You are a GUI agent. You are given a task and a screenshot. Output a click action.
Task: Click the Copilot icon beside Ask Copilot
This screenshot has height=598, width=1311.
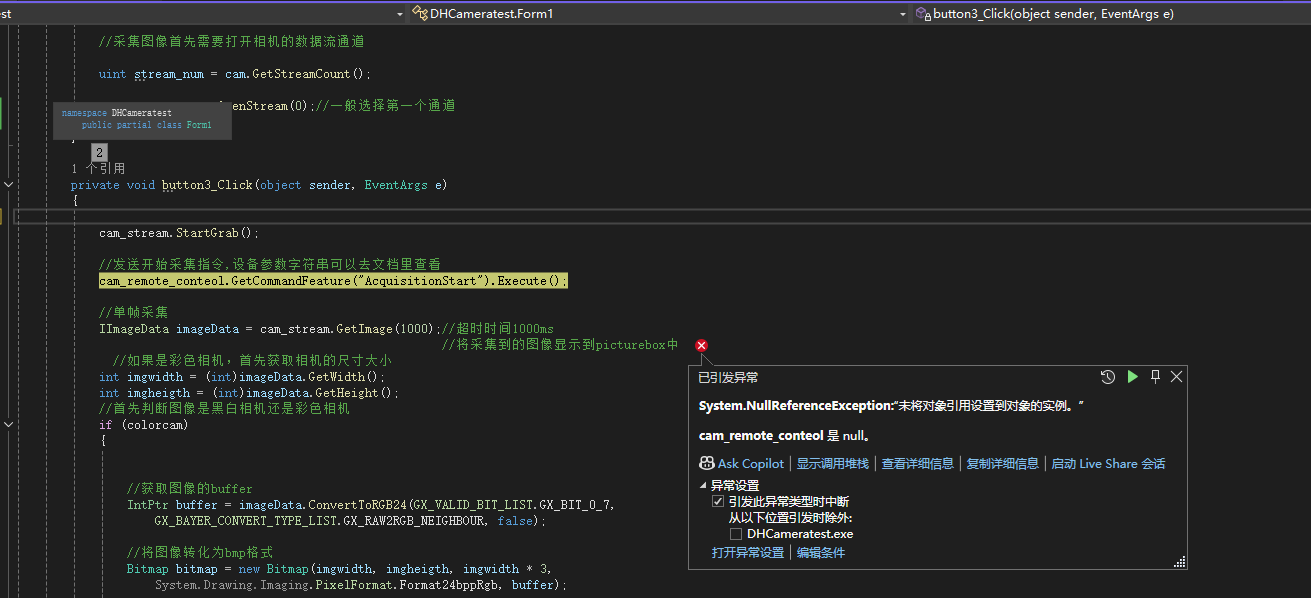(x=707, y=463)
